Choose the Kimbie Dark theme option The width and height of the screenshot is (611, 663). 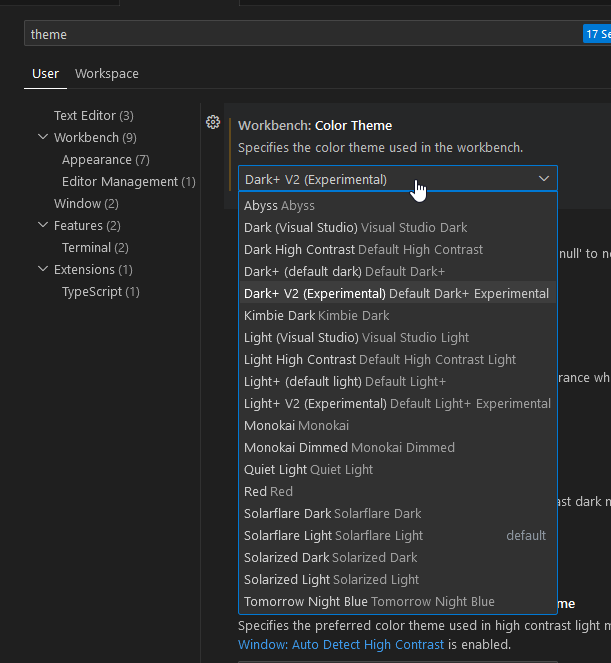(398, 315)
